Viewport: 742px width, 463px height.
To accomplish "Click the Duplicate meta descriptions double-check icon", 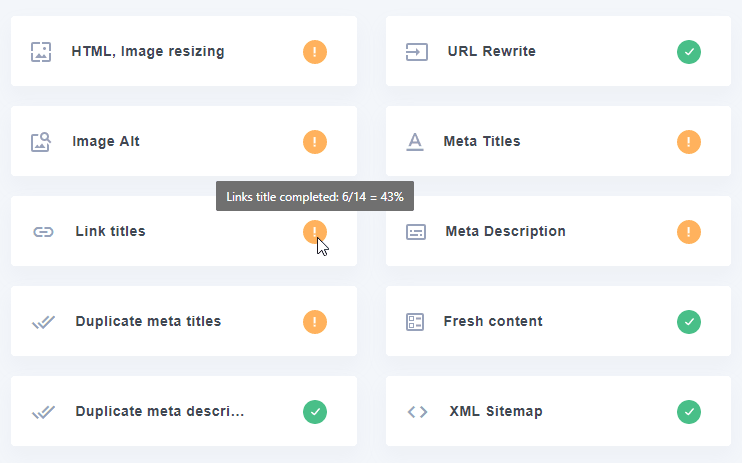I will click(43, 412).
